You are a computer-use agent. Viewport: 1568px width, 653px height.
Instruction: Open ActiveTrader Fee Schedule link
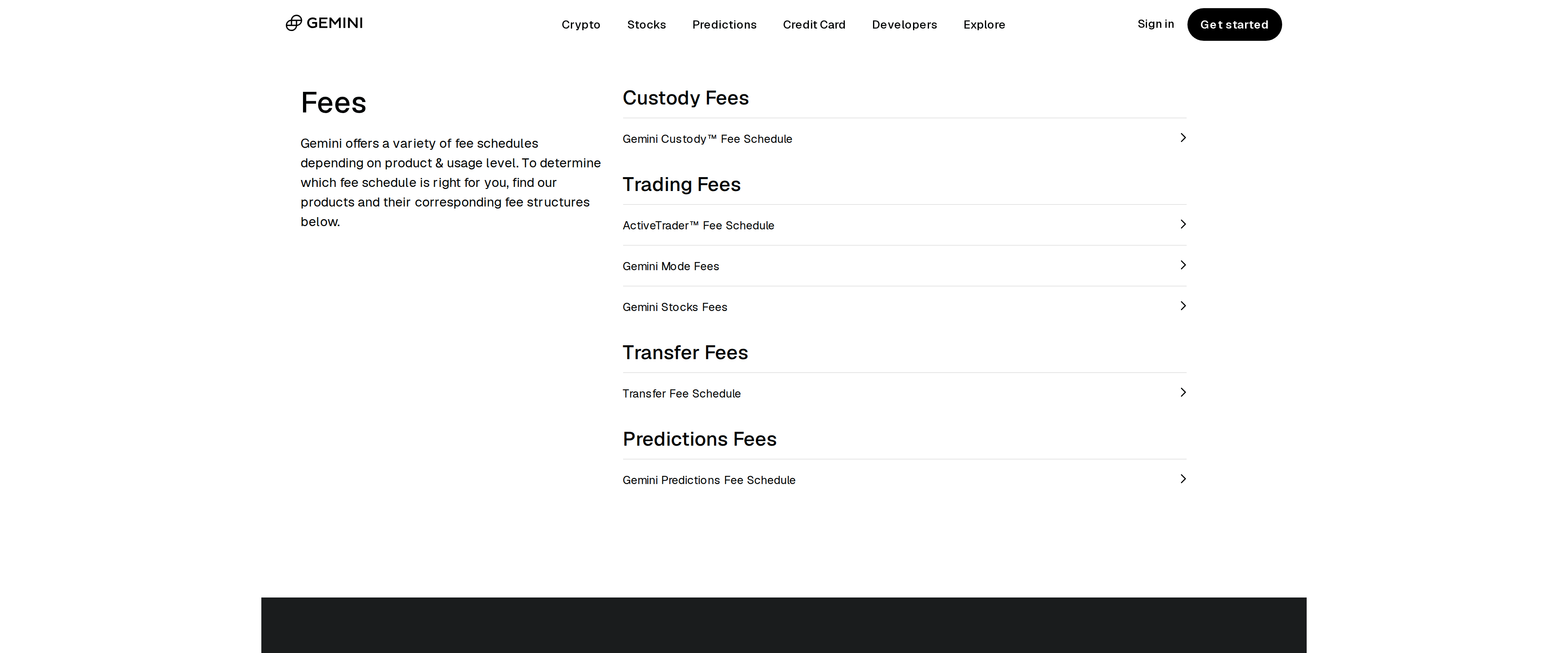coord(904,225)
